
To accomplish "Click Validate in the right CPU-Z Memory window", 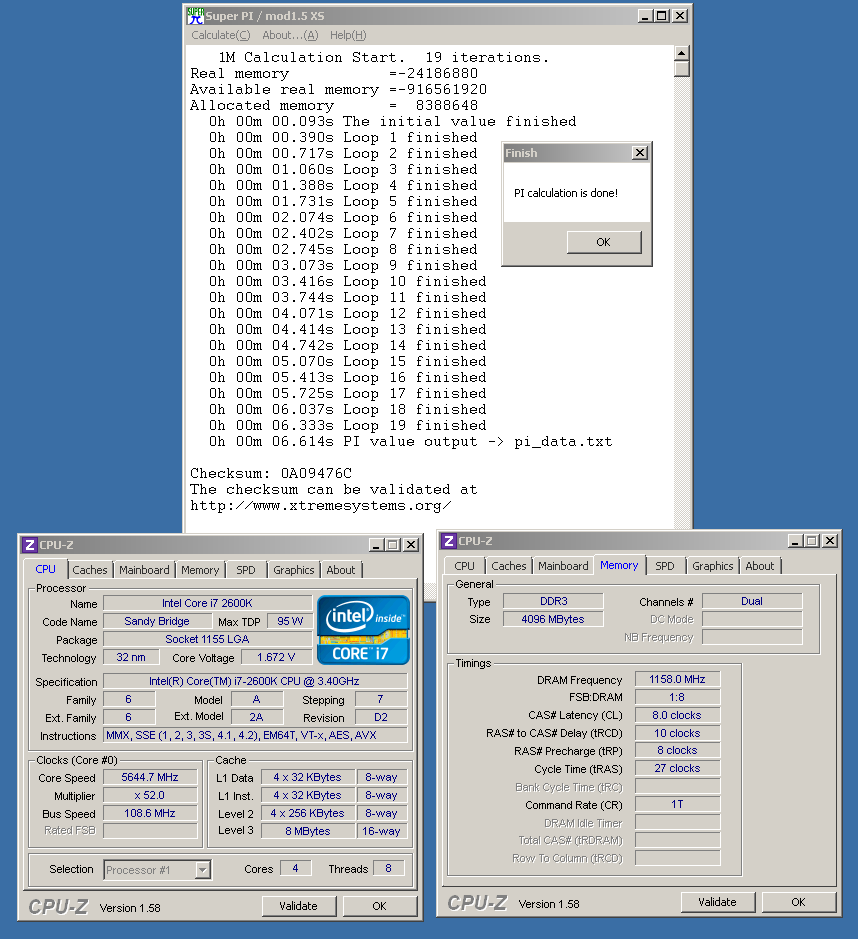I will coord(717,902).
